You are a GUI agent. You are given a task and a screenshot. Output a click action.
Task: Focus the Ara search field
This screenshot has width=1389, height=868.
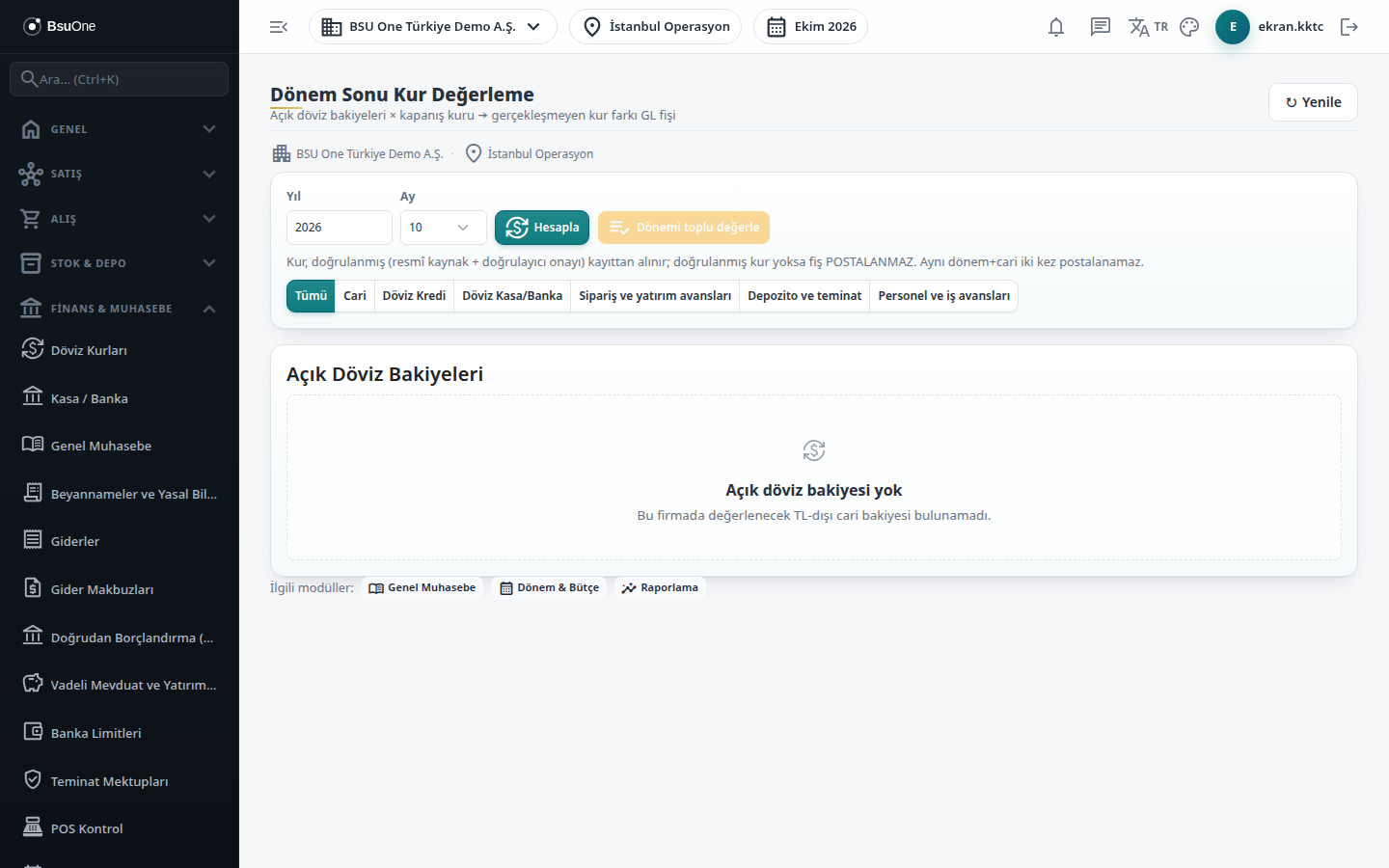120,79
